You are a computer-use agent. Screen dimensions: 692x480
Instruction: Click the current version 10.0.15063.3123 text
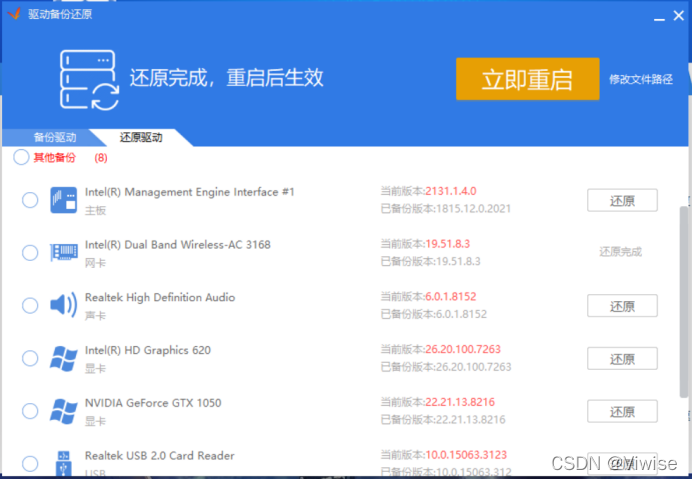click(466, 455)
